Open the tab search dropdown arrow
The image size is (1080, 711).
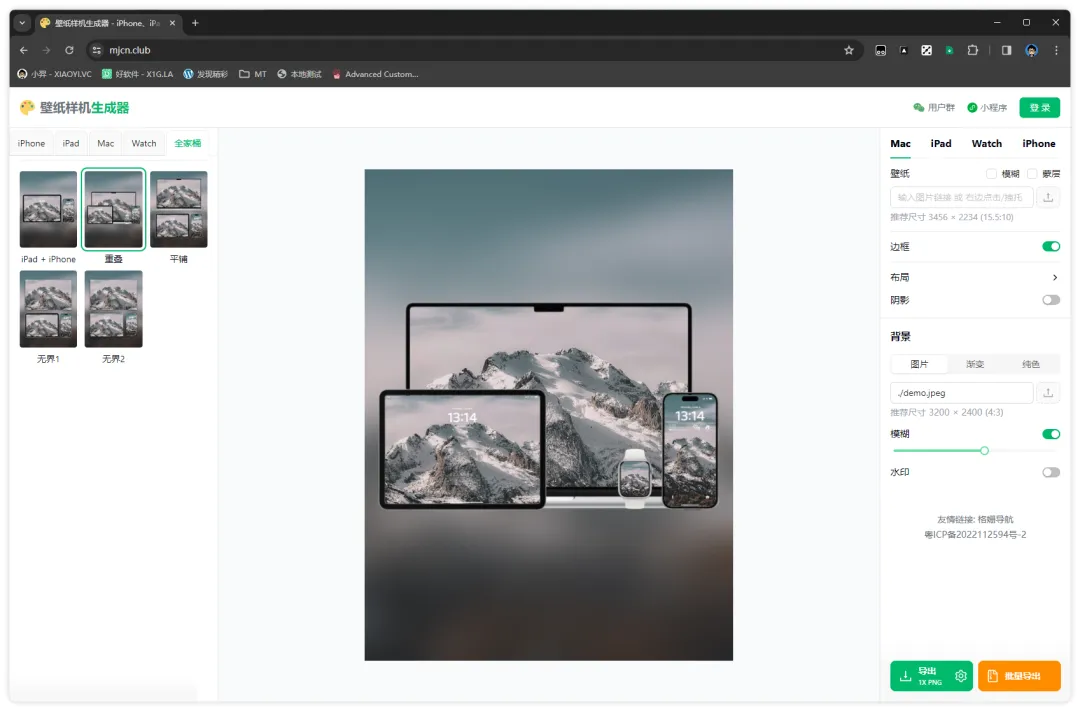click(22, 23)
